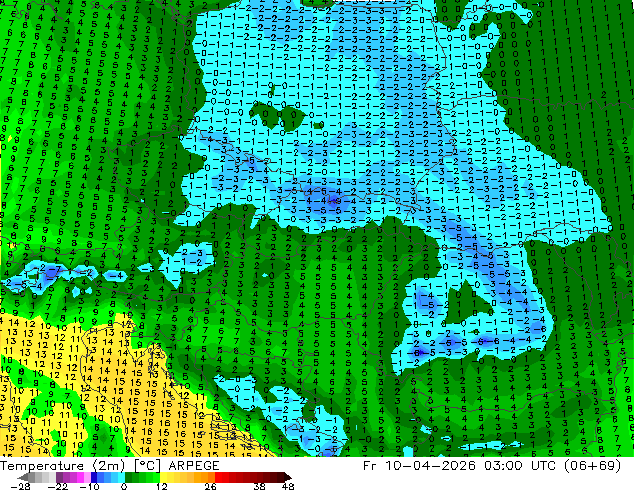The width and height of the screenshot is (634, 490).
Task: Click the date '10-04-2026' text
Action: coord(430,466)
